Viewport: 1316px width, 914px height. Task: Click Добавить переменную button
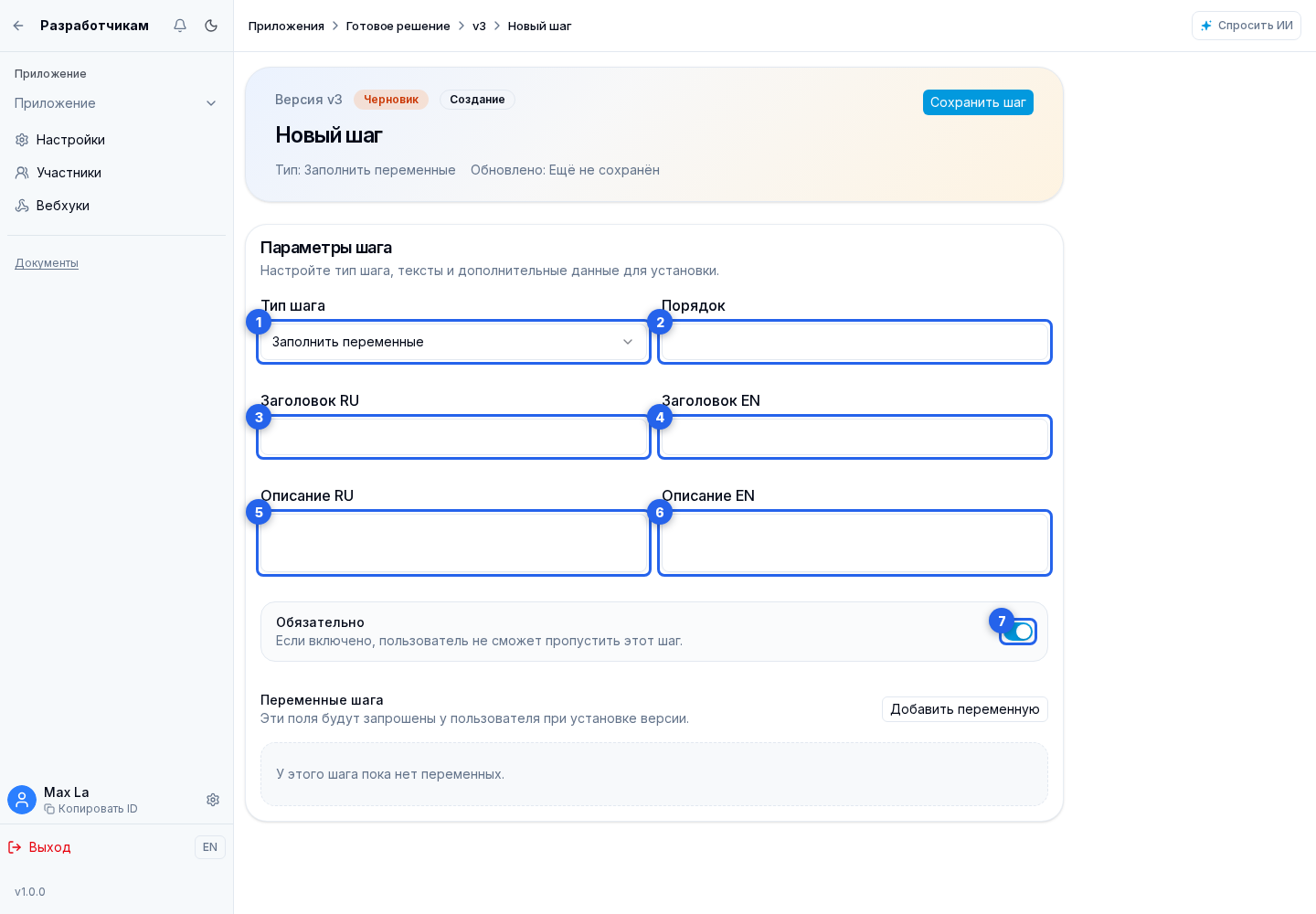tap(965, 709)
